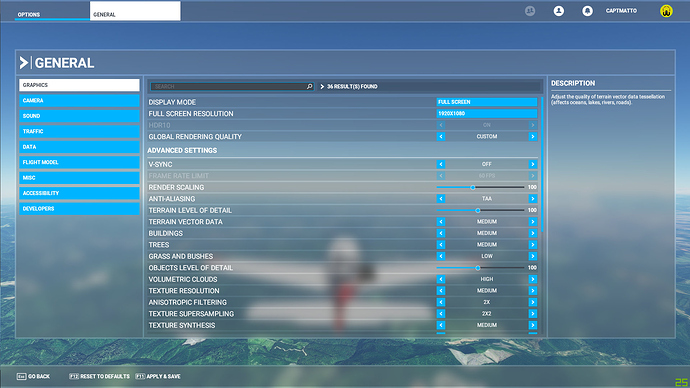
Task: Click the Advanced Settings heading
Action: click(182, 150)
